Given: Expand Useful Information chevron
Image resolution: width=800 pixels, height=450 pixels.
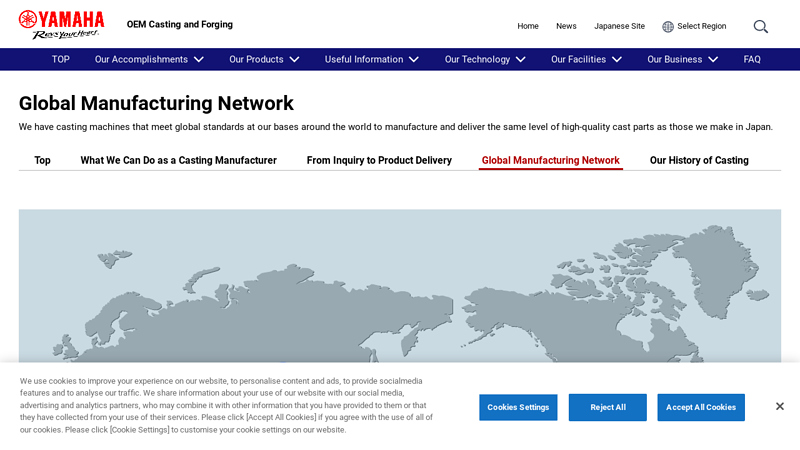Looking at the screenshot, I should tap(414, 60).
